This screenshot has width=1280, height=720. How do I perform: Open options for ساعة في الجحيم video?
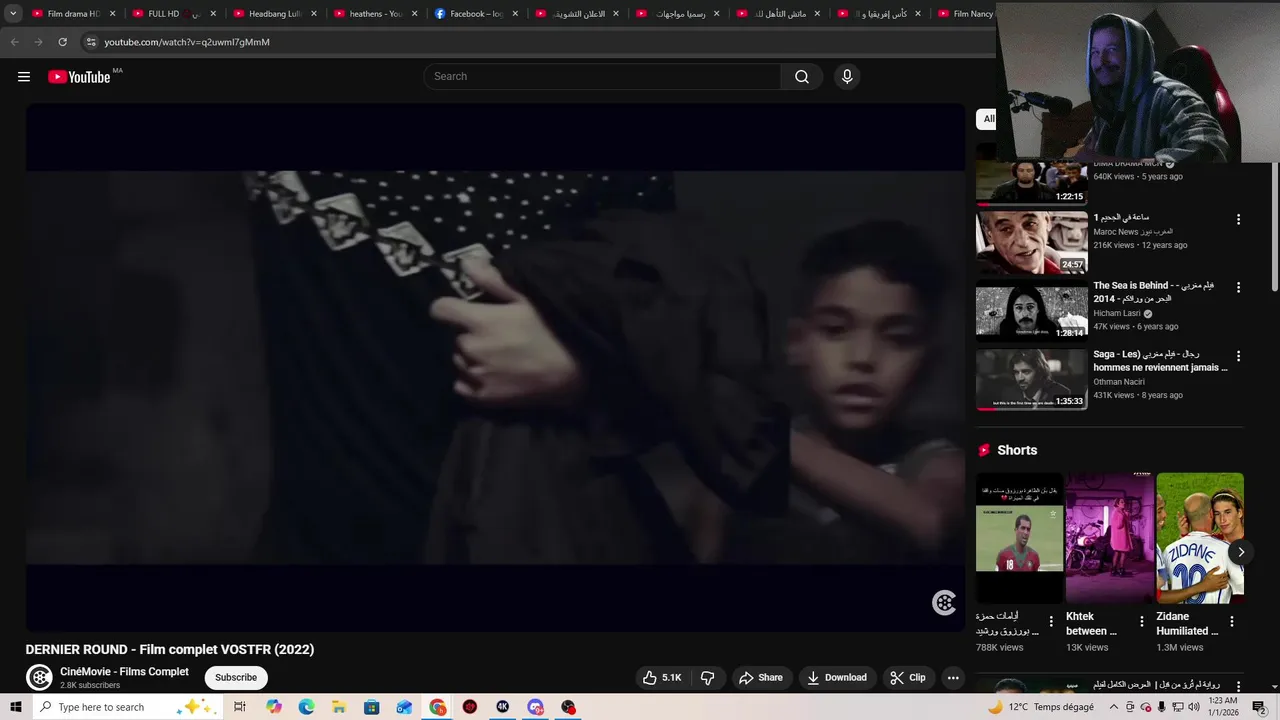[x=1238, y=219]
